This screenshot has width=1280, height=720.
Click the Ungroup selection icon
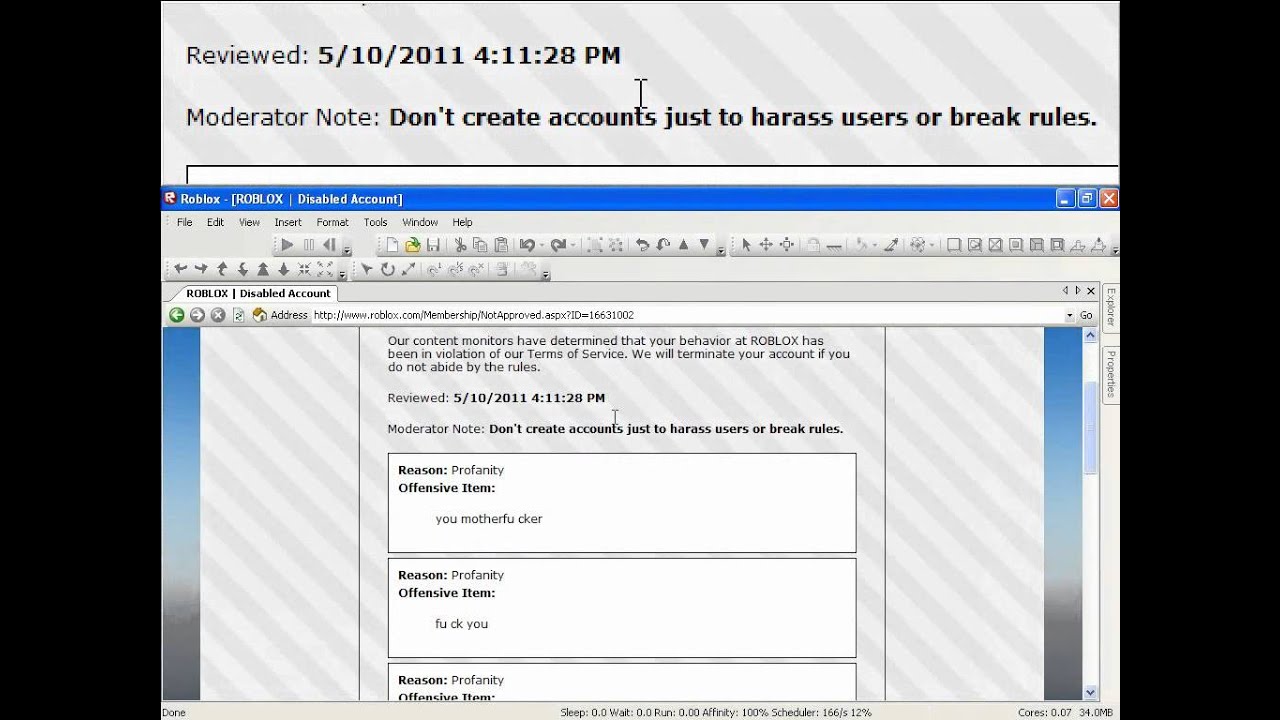coord(616,245)
